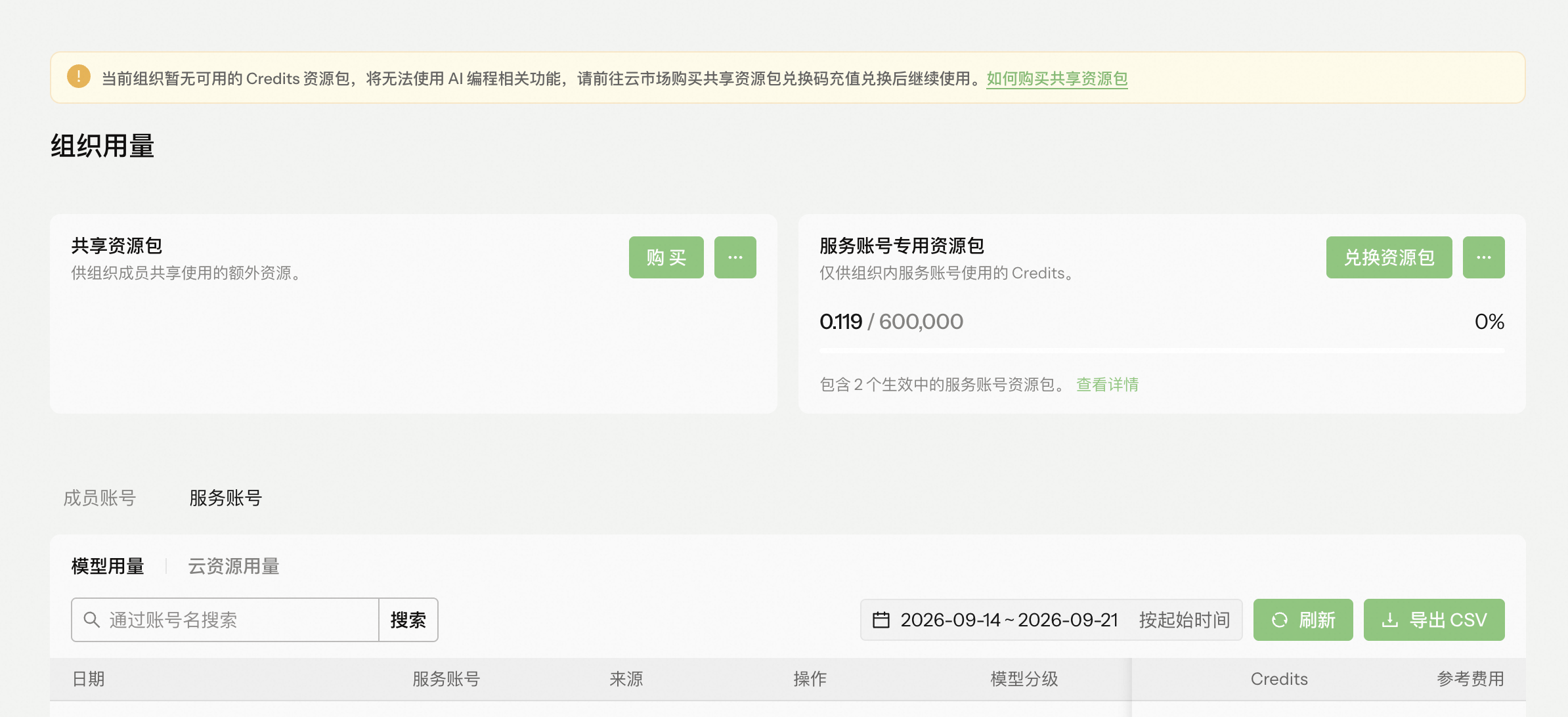This screenshot has height=717, width=1568.
Task: Open the 如何购买共享资源包 link
Action: [1056, 79]
